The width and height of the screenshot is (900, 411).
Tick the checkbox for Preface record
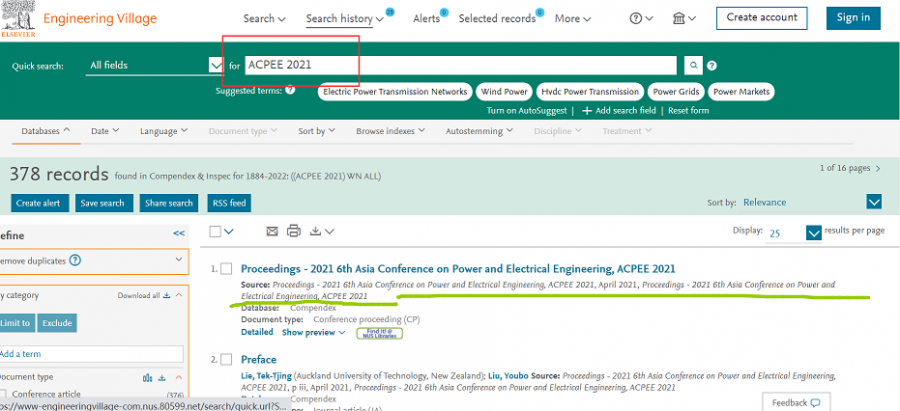tap(226, 359)
